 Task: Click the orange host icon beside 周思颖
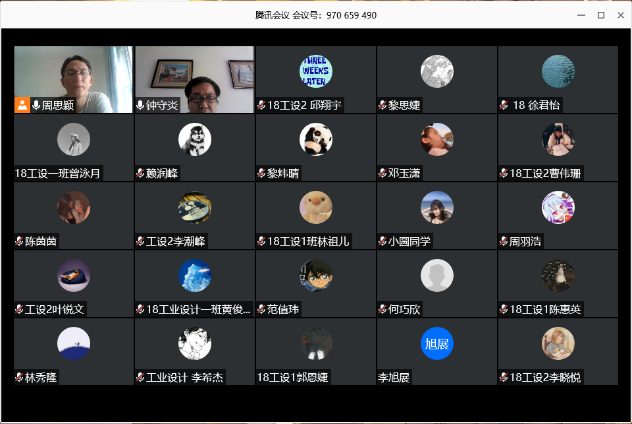click(x=22, y=105)
